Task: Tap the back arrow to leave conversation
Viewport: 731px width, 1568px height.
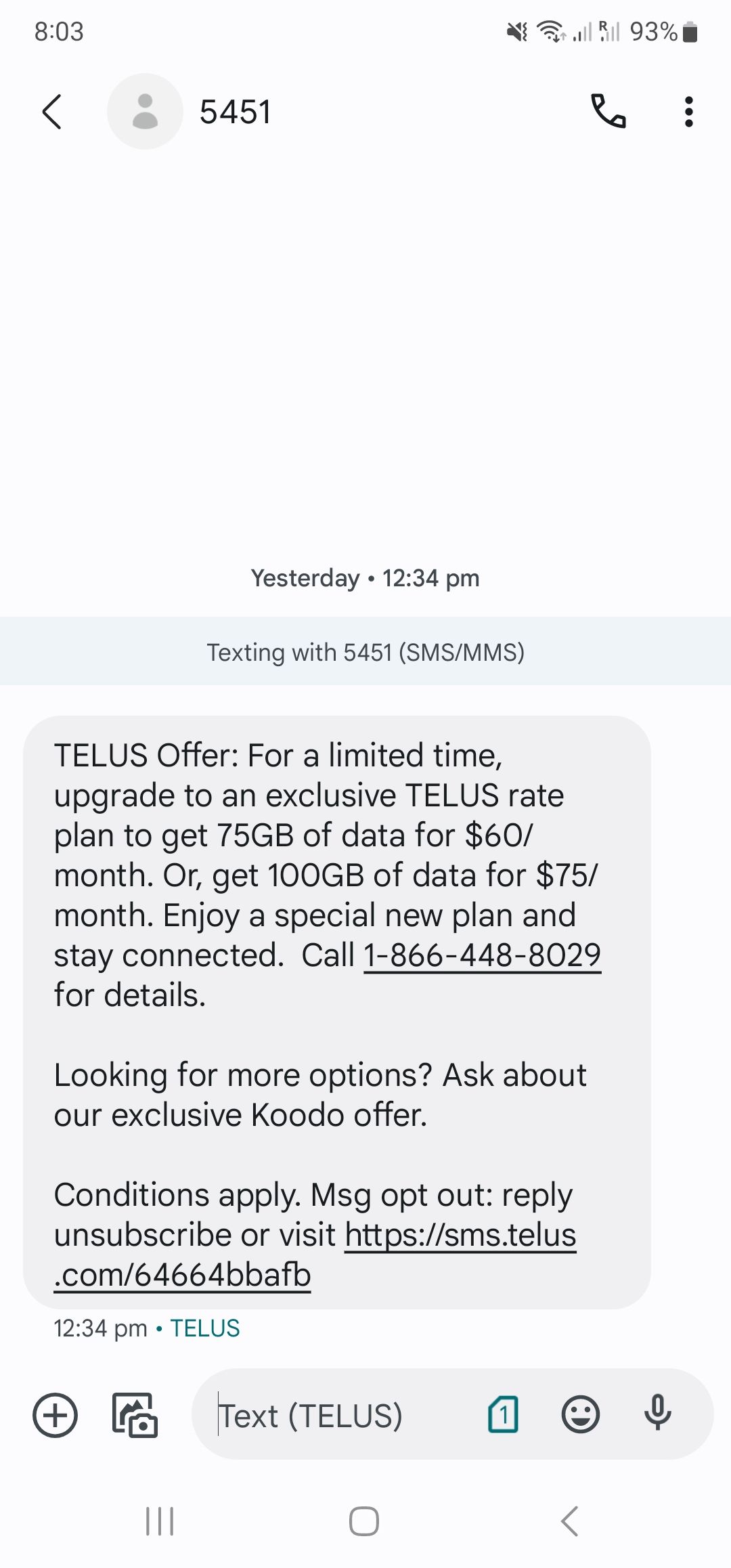Action: click(x=52, y=112)
